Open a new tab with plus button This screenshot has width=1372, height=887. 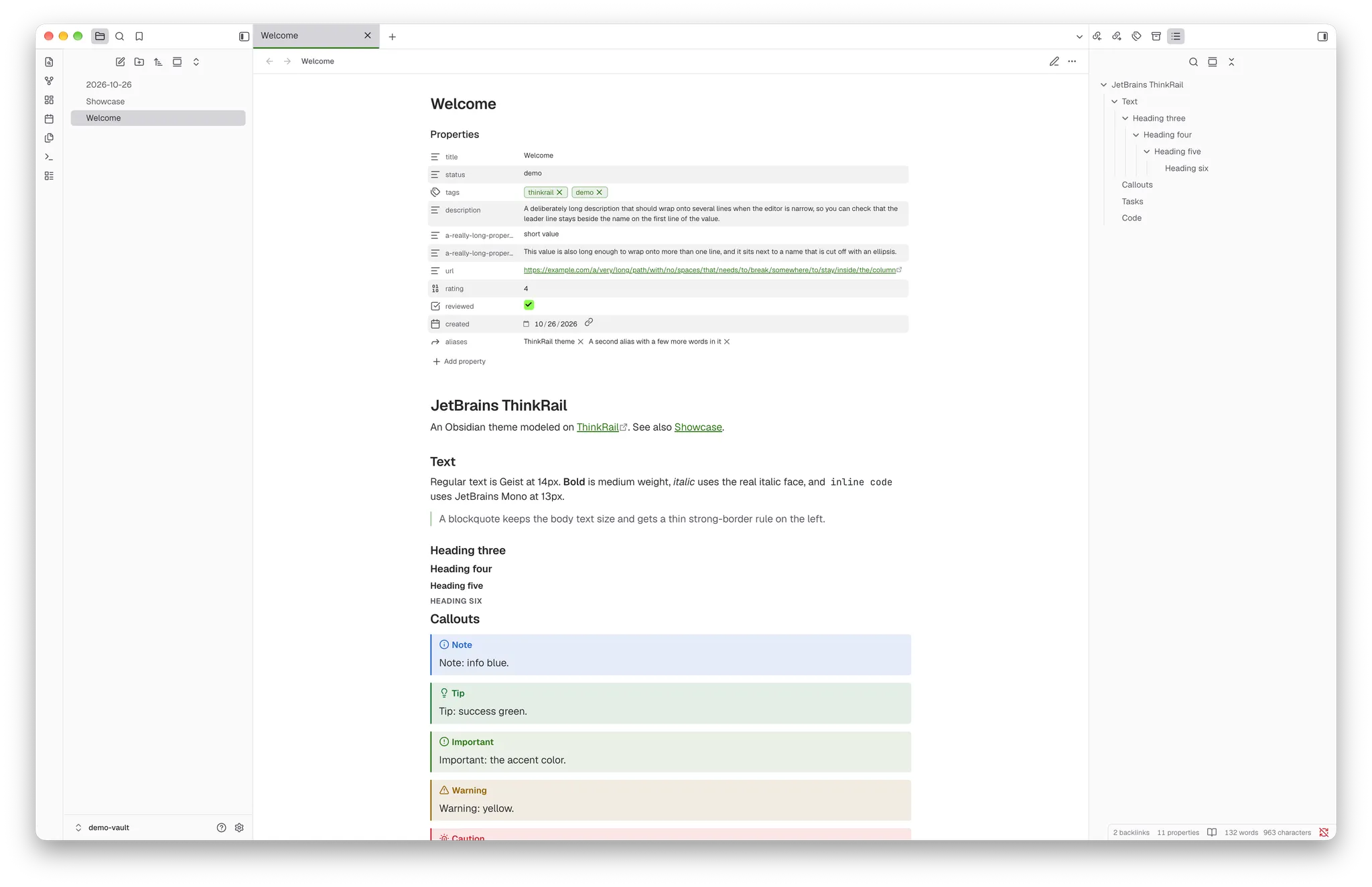pos(393,37)
